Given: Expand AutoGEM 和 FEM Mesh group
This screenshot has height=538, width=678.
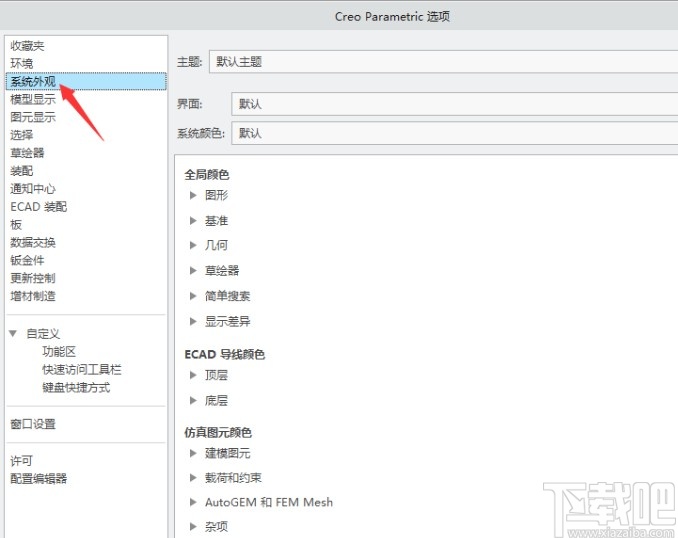Looking at the screenshot, I should 193,502.
